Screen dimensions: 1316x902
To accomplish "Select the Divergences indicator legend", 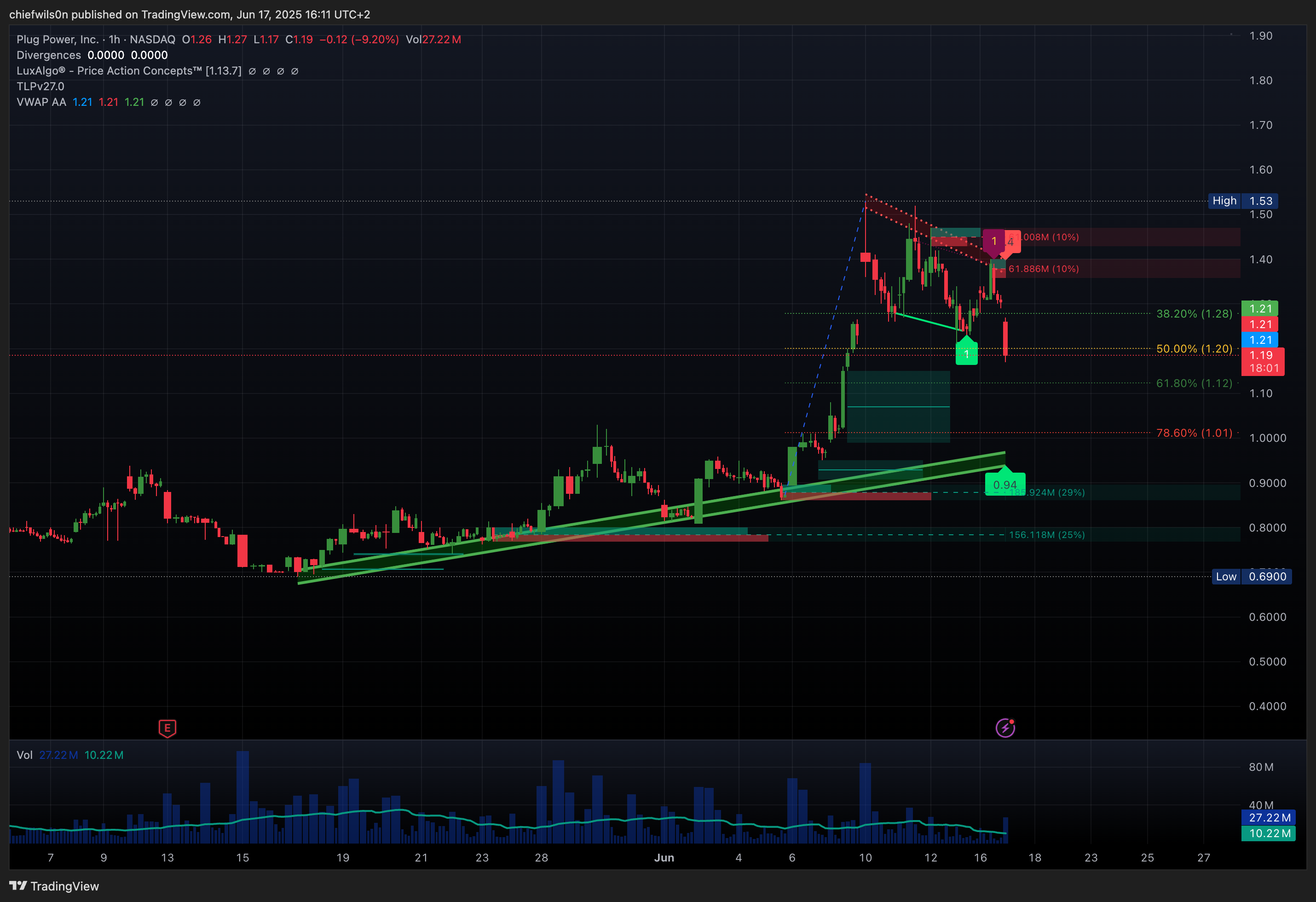I will (x=49, y=55).
